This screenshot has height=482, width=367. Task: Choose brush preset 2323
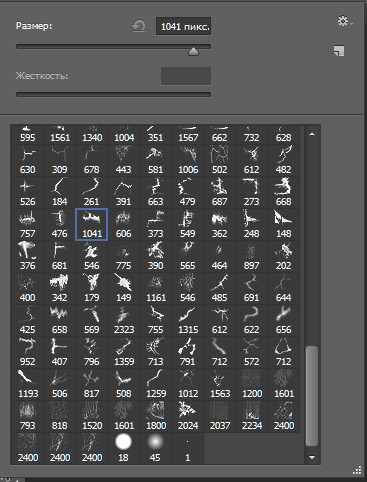point(123,321)
